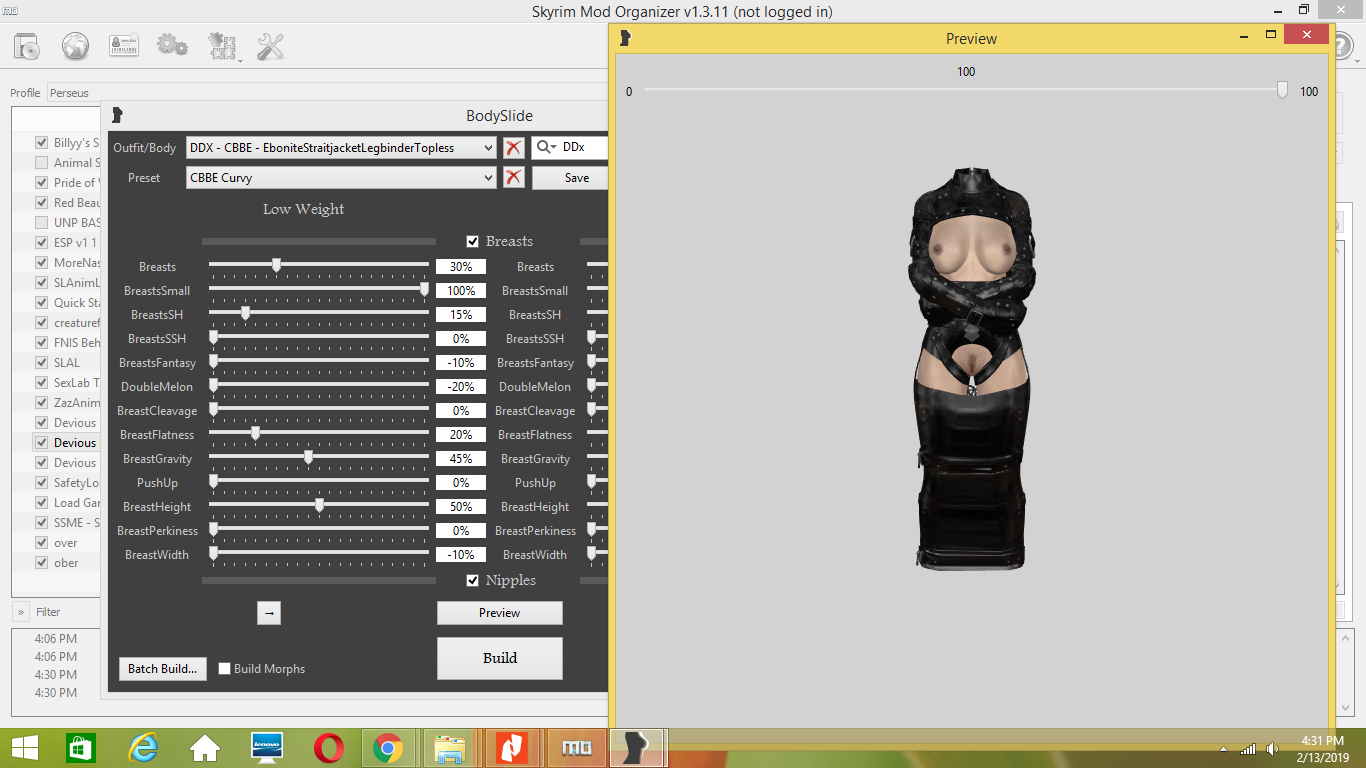Click the magnifier icon in the search box
The image size is (1366, 768).
click(545, 148)
